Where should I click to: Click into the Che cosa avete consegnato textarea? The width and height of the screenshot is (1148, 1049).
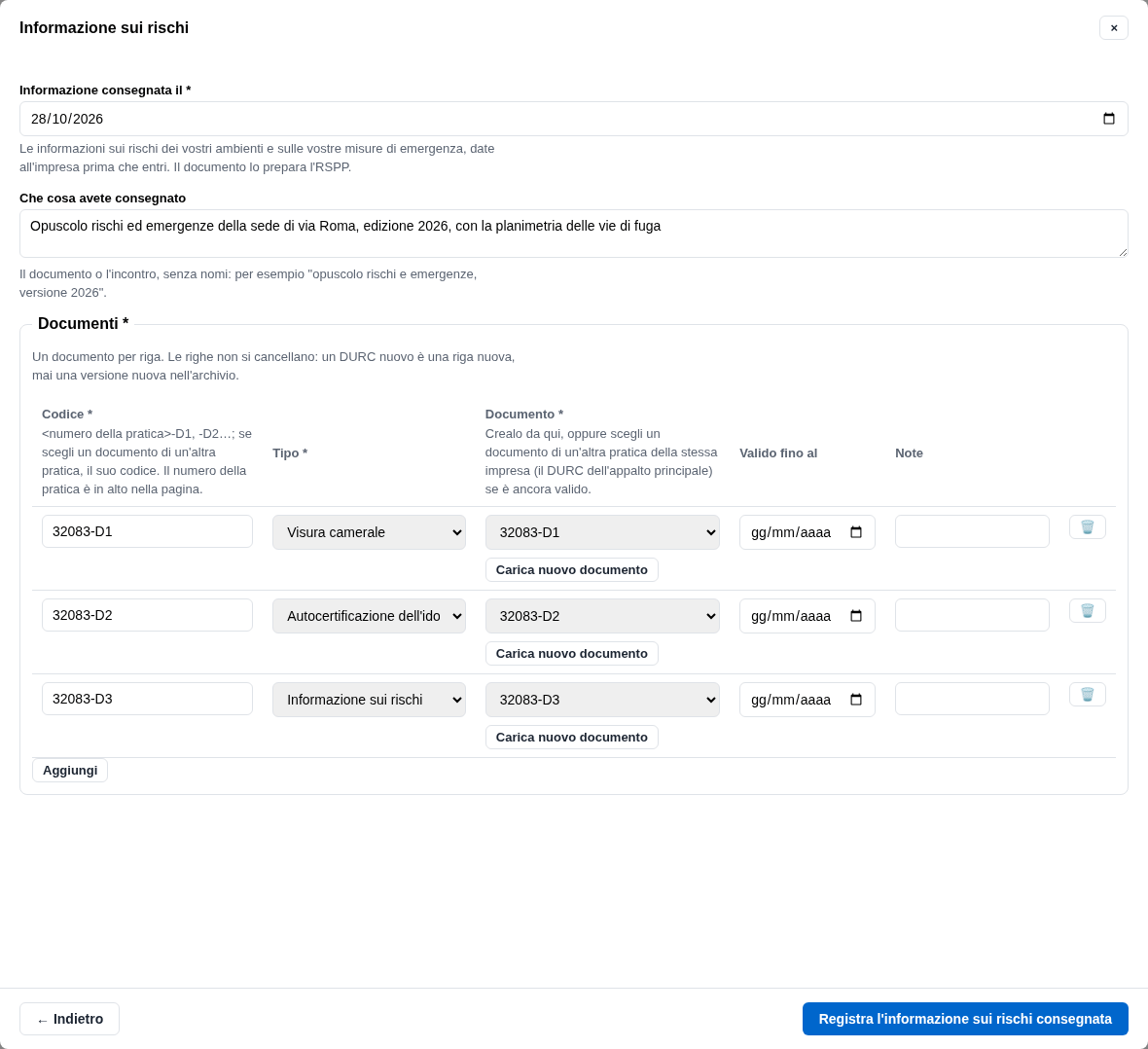[x=573, y=234]
